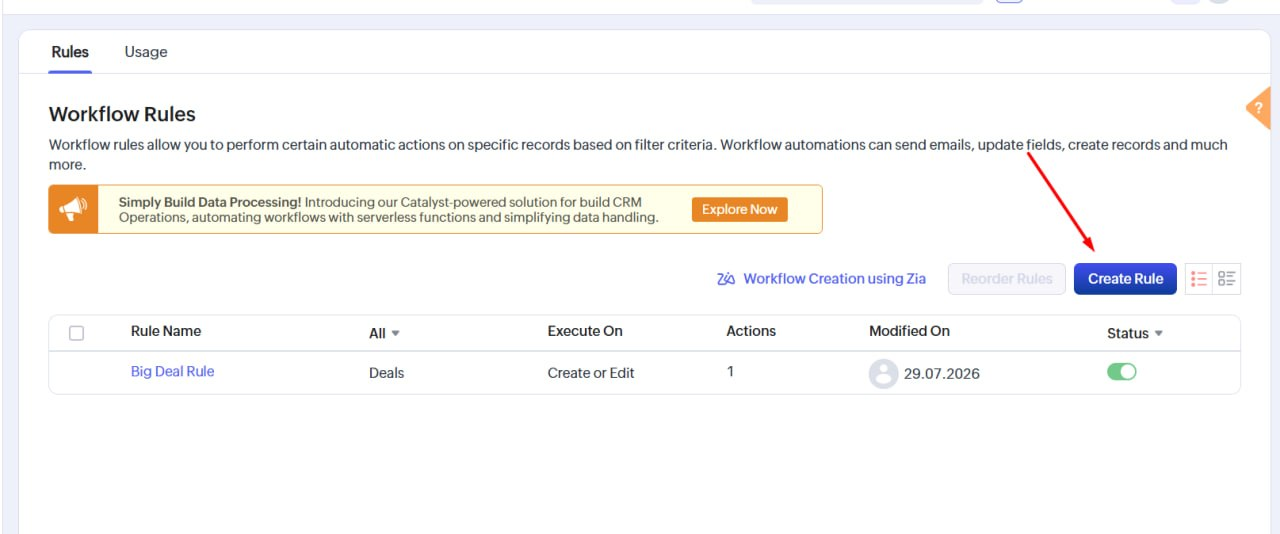The image size is (1280, 534).
Task: Click the Modified On column header
Action: [909, 331]
